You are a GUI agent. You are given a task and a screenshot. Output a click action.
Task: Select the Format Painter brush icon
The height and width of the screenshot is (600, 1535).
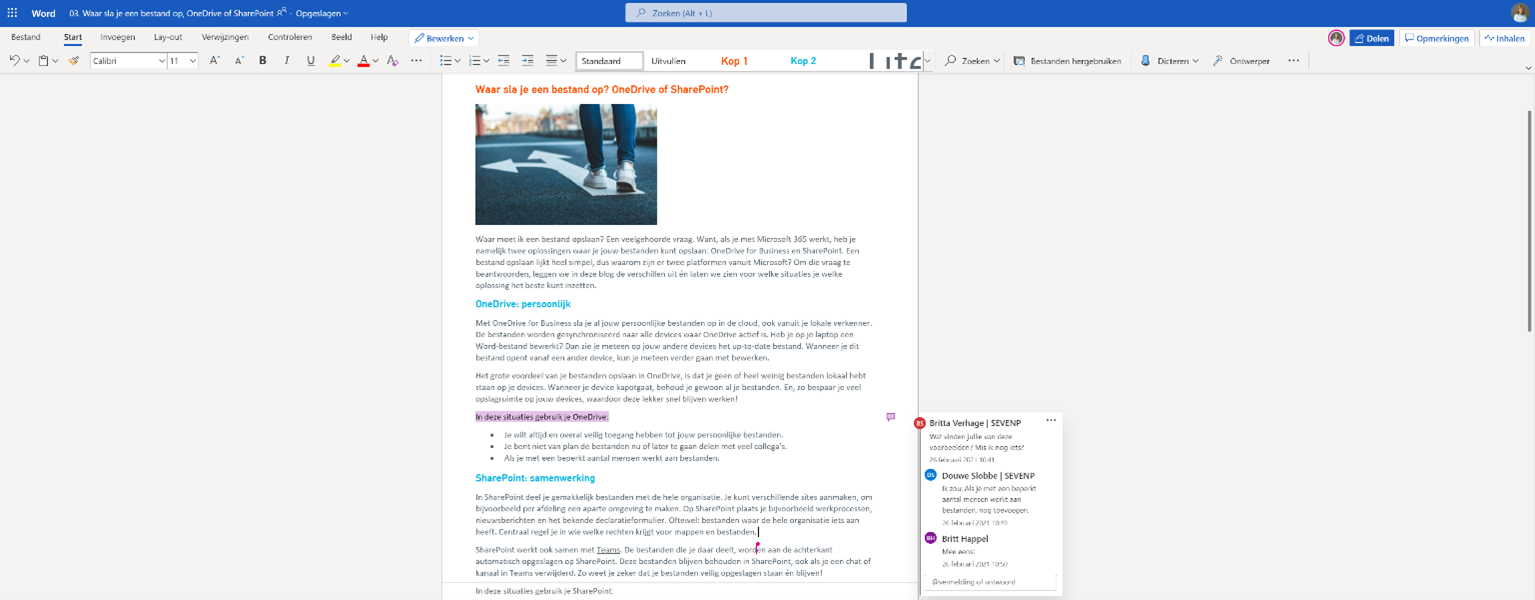[x=73, y=61]
